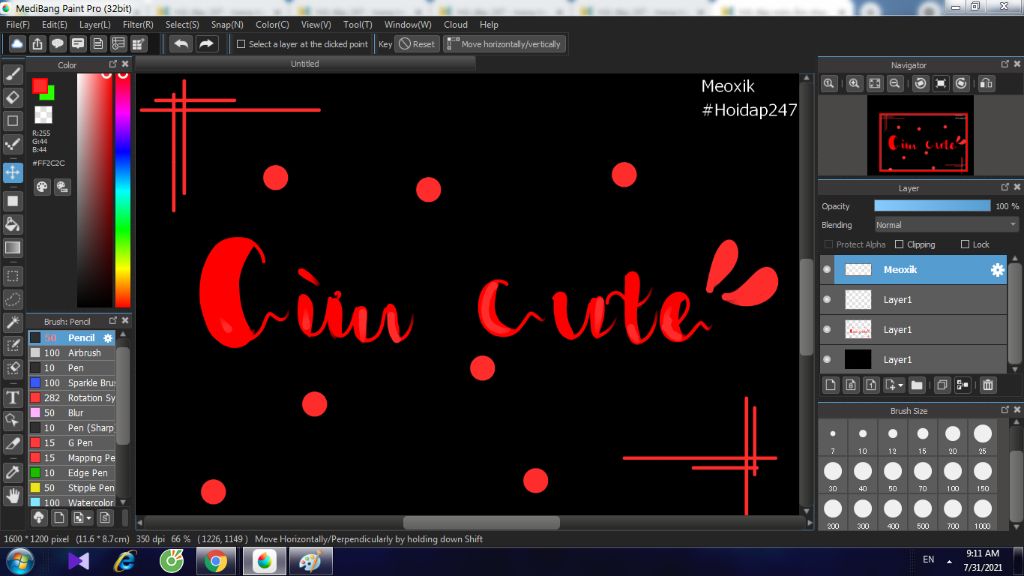Toggle Move horizontally/vertically option

[x=504, y=44]
